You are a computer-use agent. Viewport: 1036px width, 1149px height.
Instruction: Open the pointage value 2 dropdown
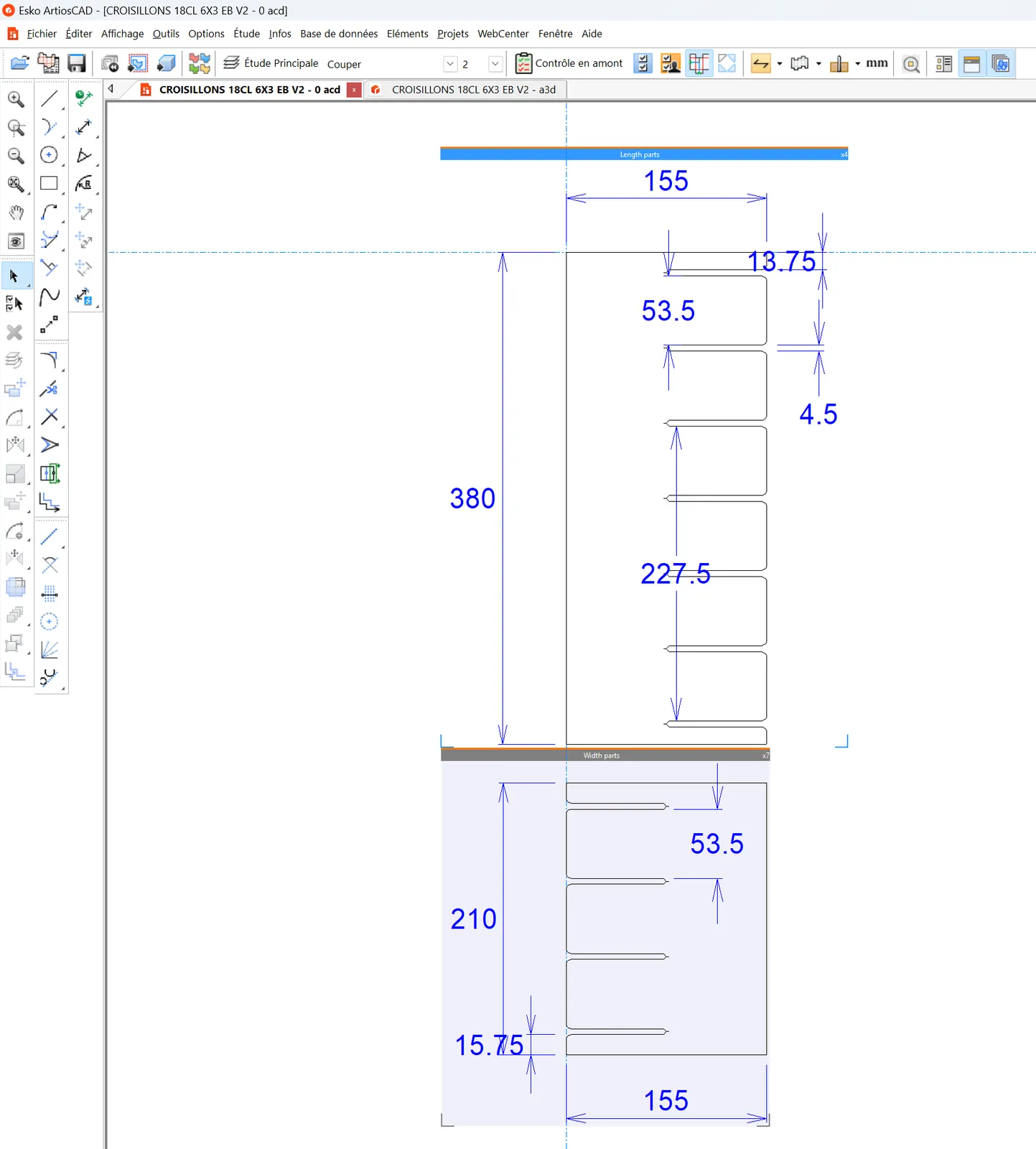(x=495, y=64)
